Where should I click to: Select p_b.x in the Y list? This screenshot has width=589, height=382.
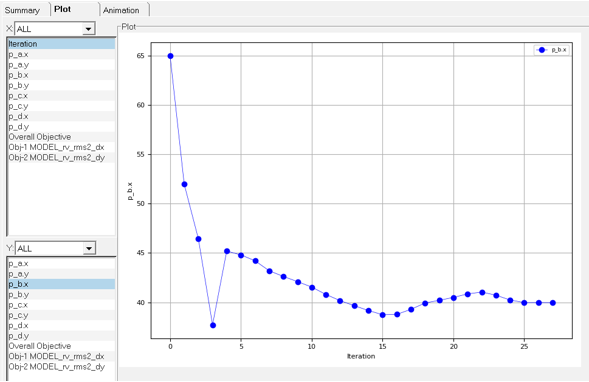(61, 284)
